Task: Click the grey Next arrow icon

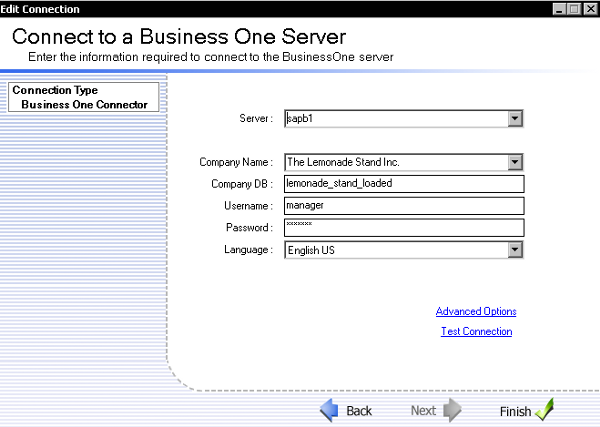Action: 452,410
